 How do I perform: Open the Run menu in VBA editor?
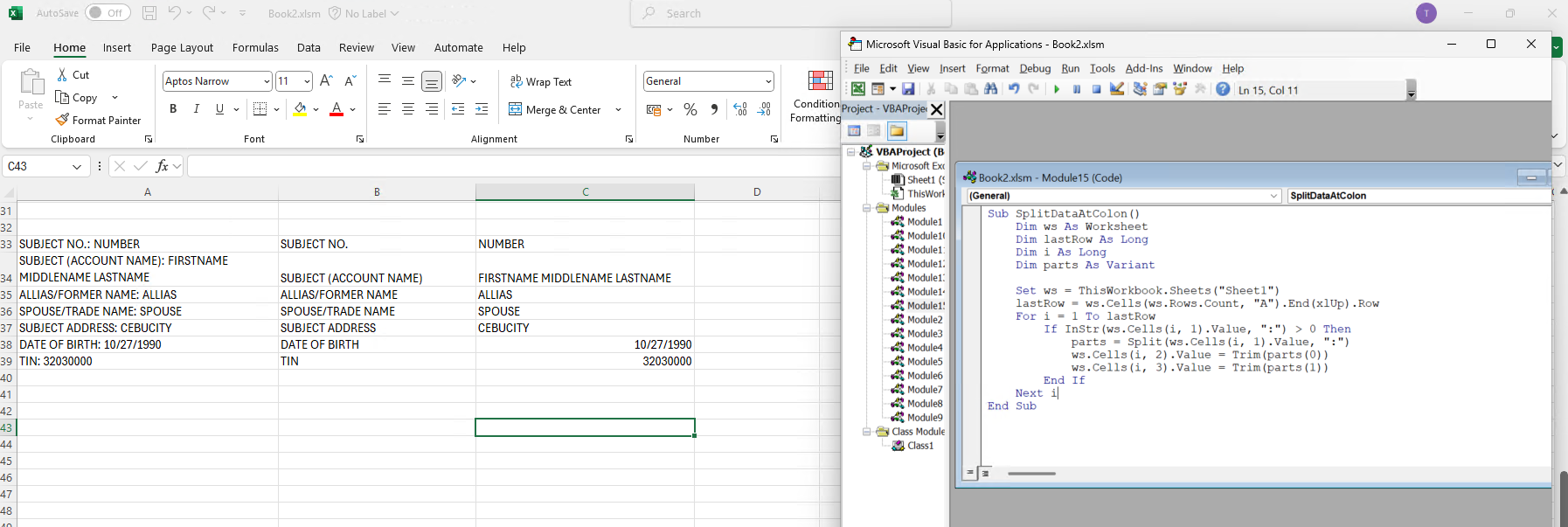[x=1071, y=68]
